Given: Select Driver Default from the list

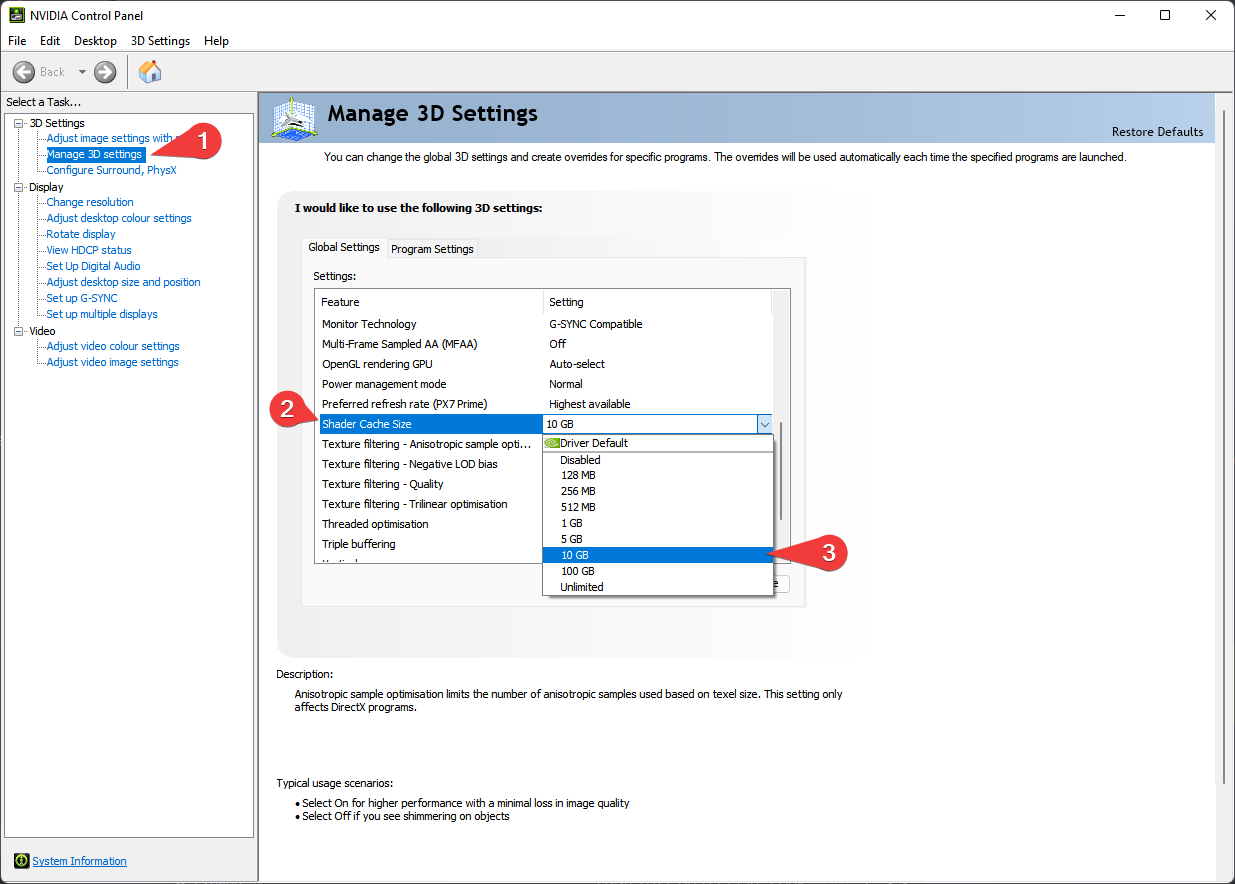Looking at the screenshot, I should pyautogui.click(x=594, y=443).
